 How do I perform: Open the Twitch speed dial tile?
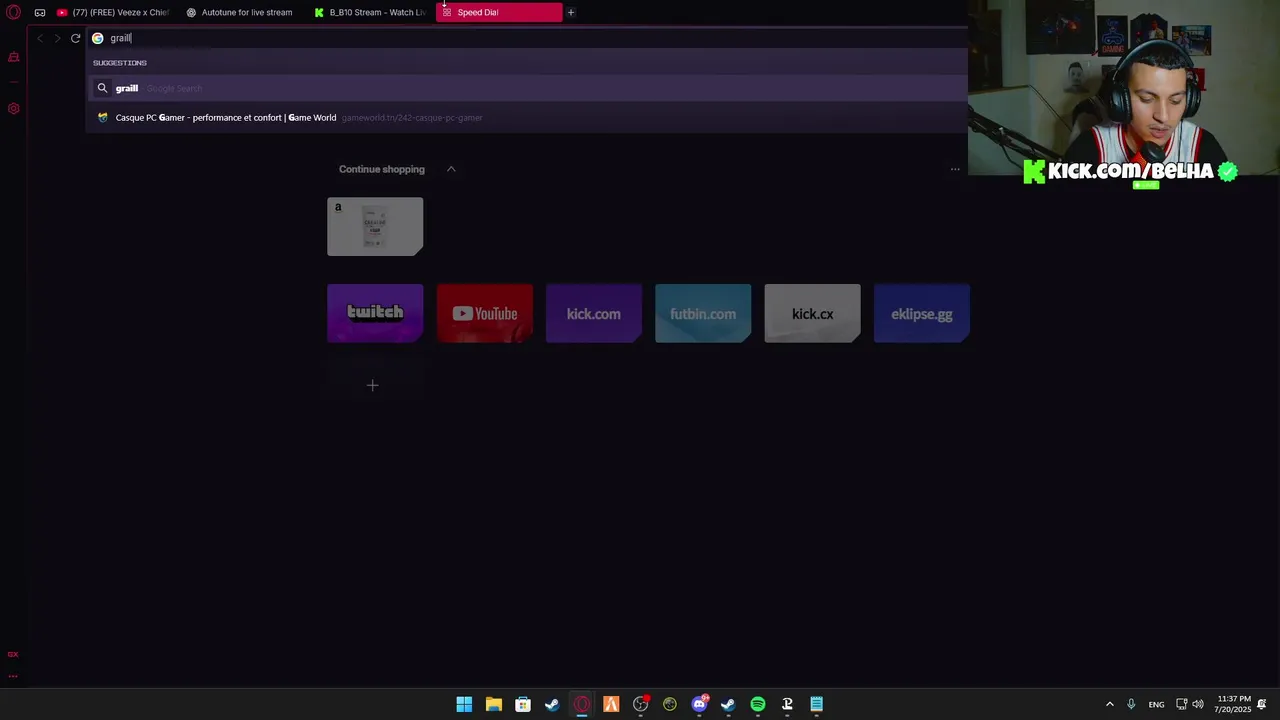click(375, 313)
